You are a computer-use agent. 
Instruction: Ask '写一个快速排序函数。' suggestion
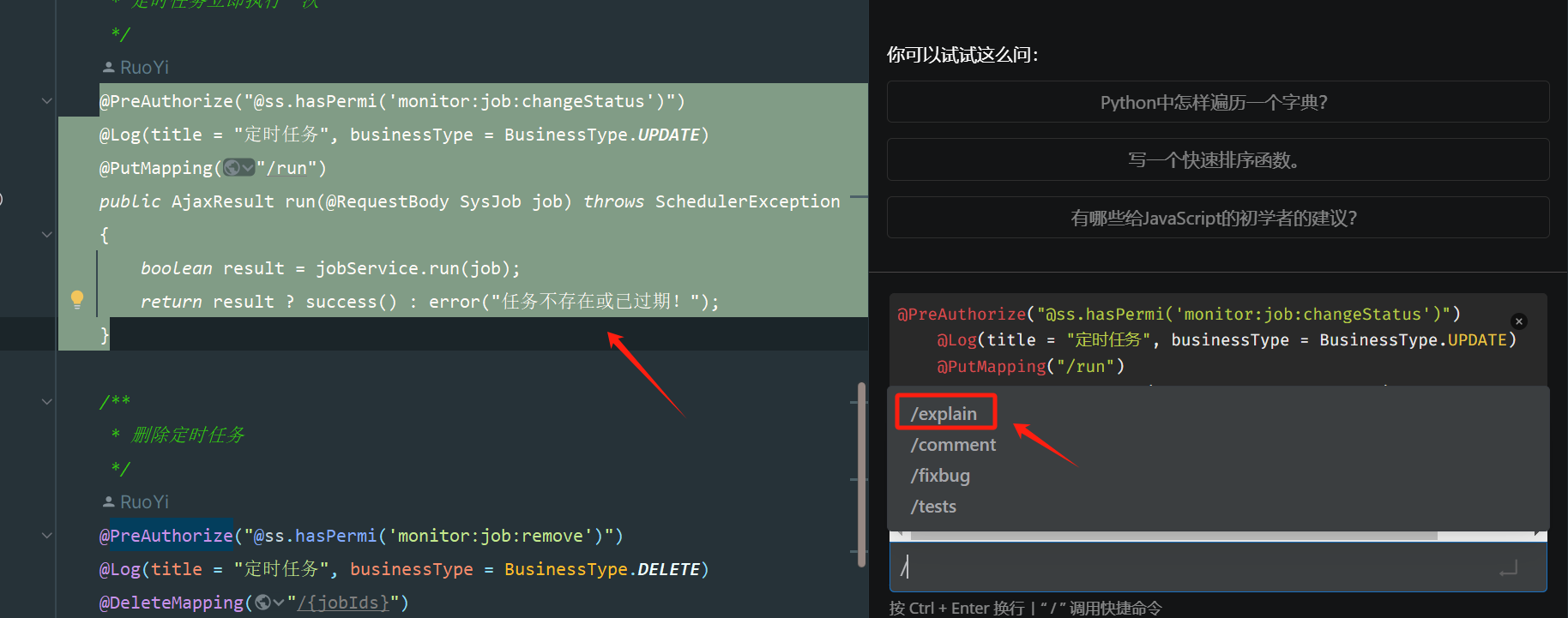tap(1218, 160)
